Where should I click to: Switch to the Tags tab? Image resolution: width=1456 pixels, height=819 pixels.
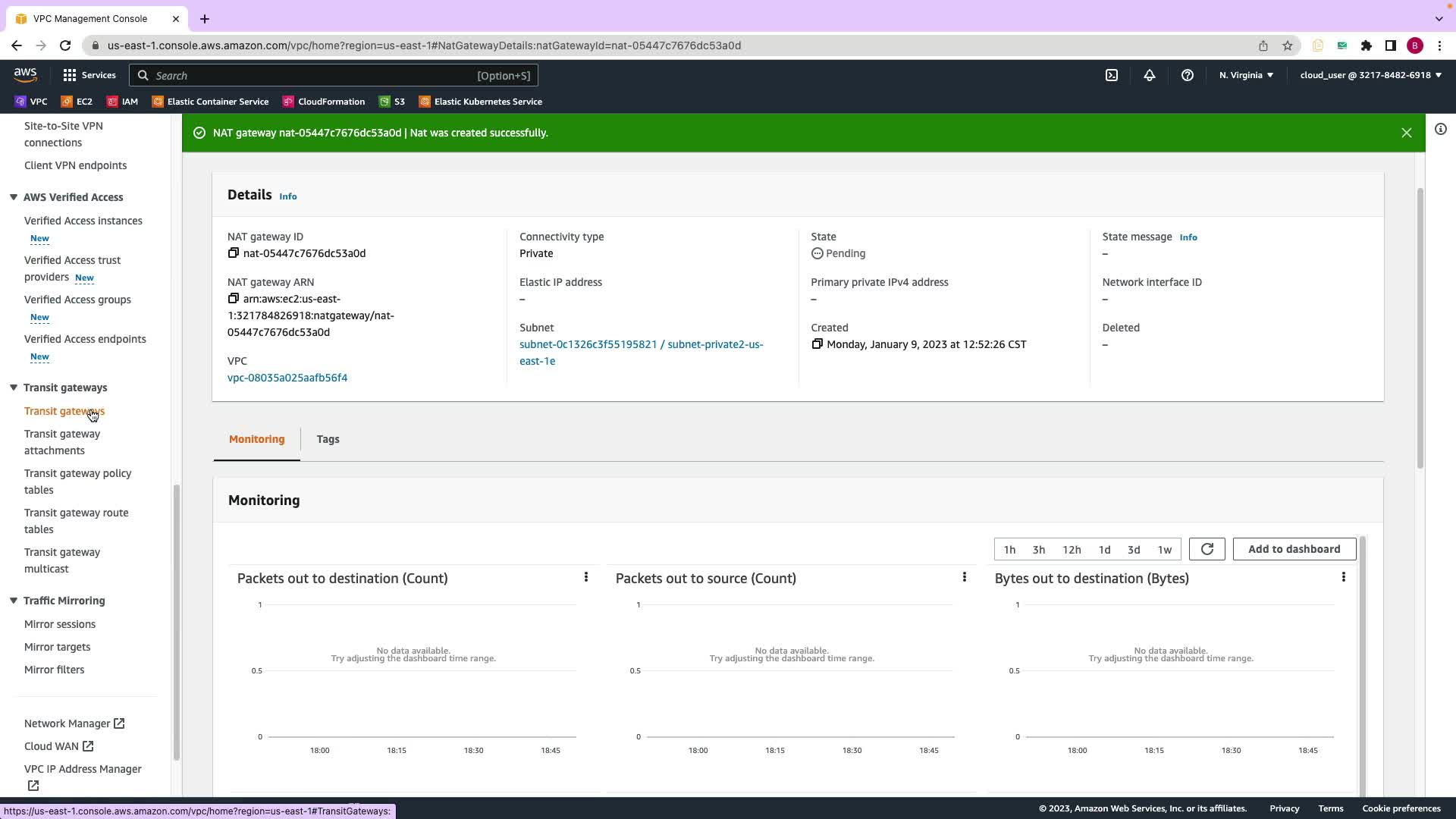pyautogui.click(x=328, y=439)
